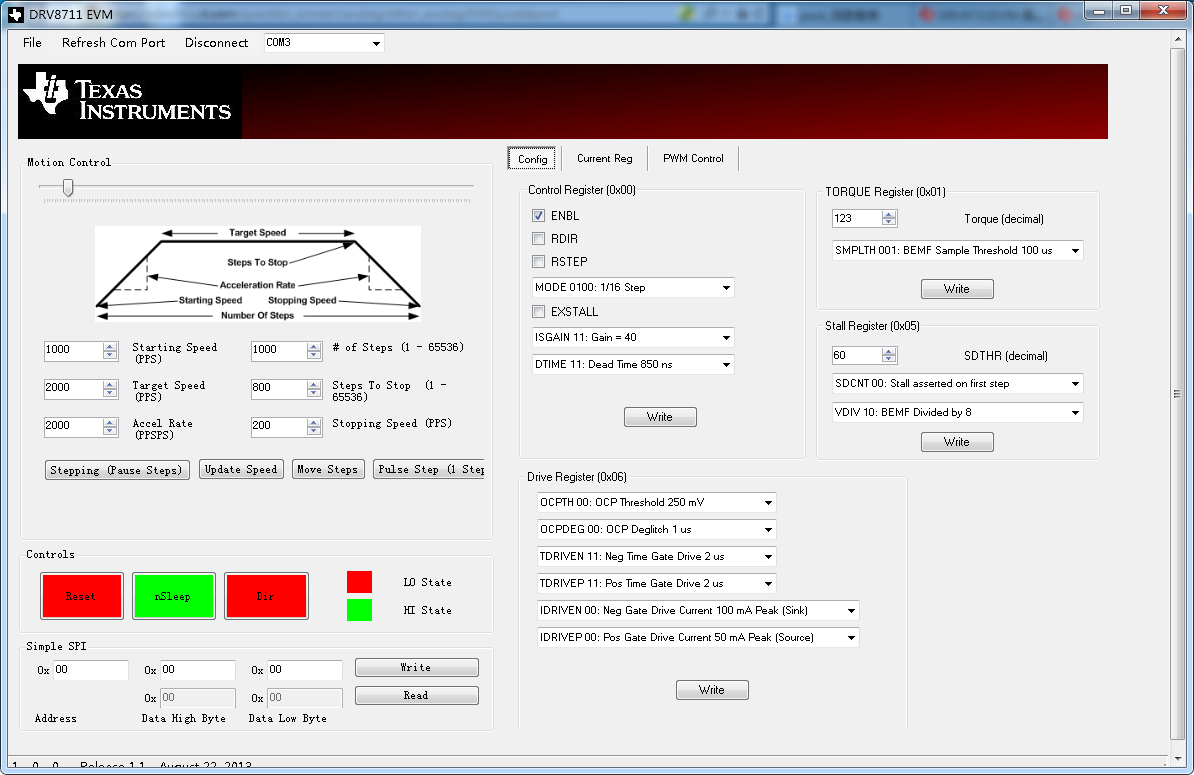Click the DRV8711 EVM title bar icon

click(x=15, y=14)
